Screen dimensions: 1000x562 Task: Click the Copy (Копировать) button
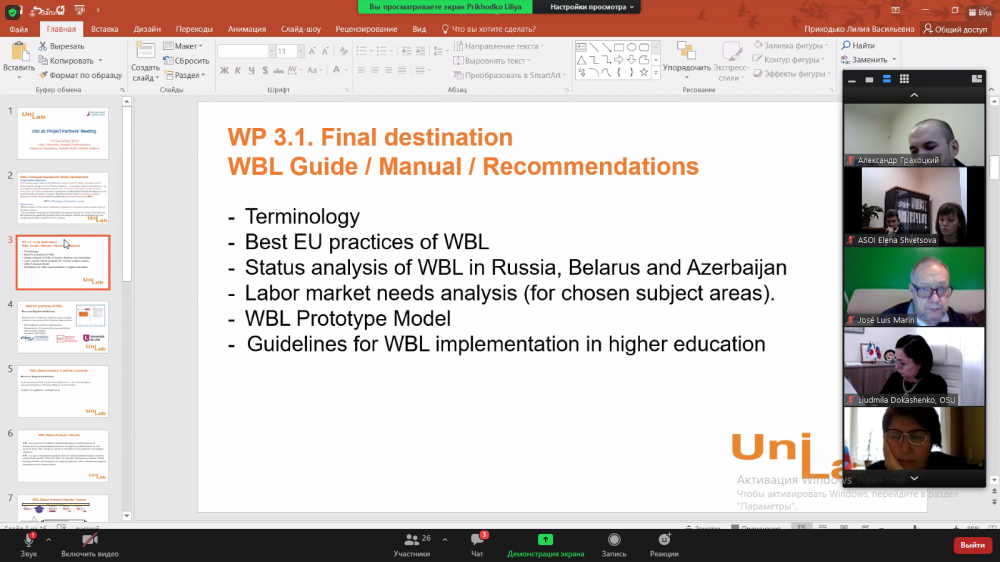tap(66, 61)
